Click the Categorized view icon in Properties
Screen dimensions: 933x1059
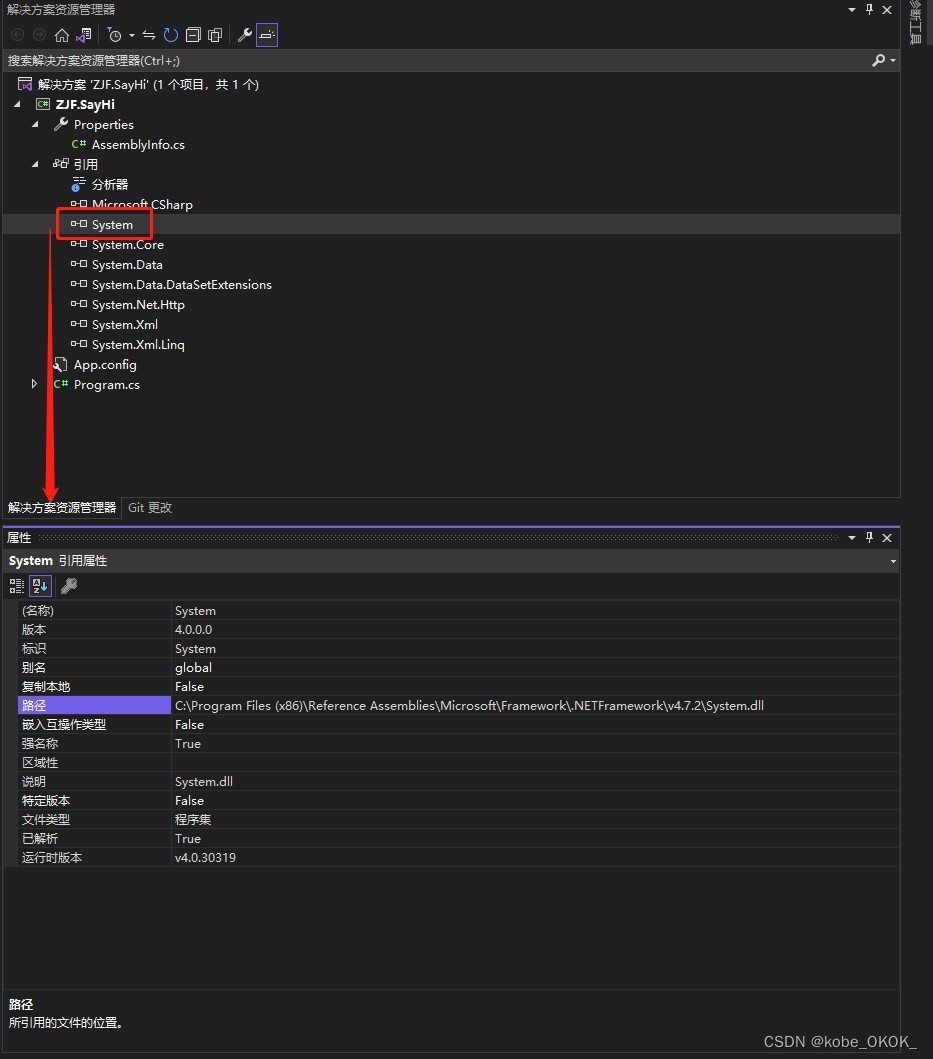click(x=17, y=586)
